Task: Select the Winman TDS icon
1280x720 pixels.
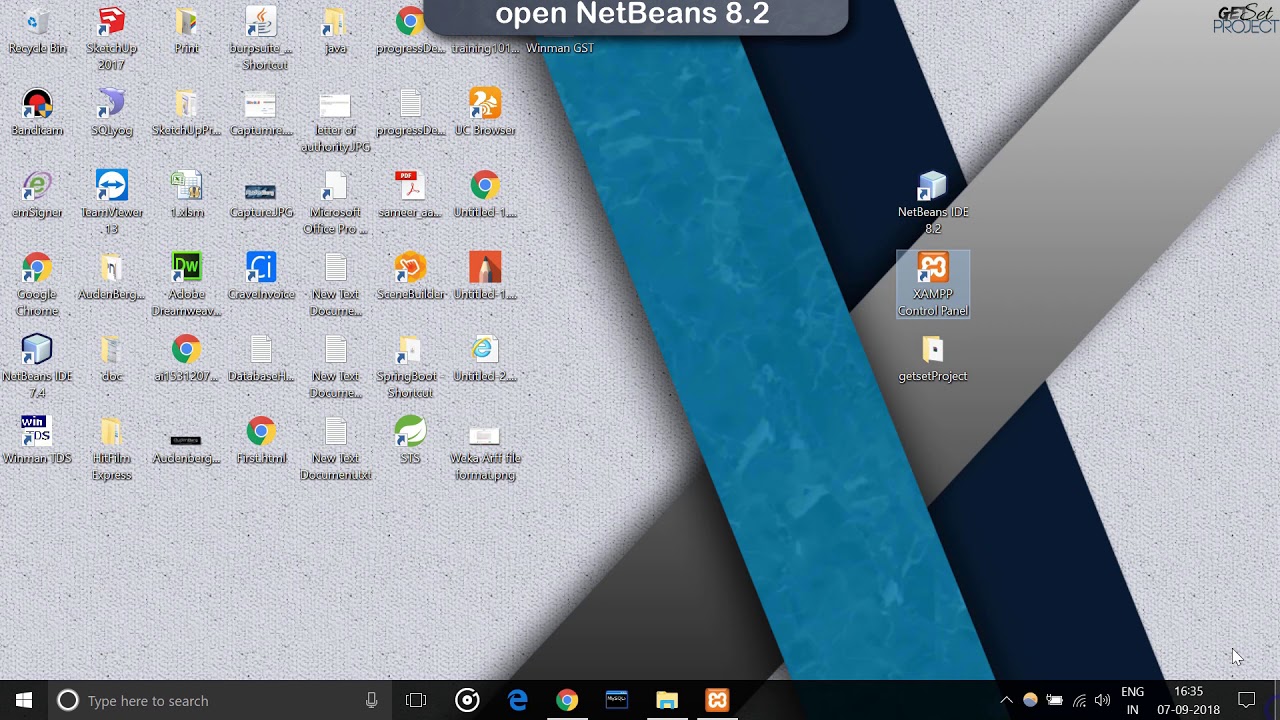Action: [x=37, y=440]
